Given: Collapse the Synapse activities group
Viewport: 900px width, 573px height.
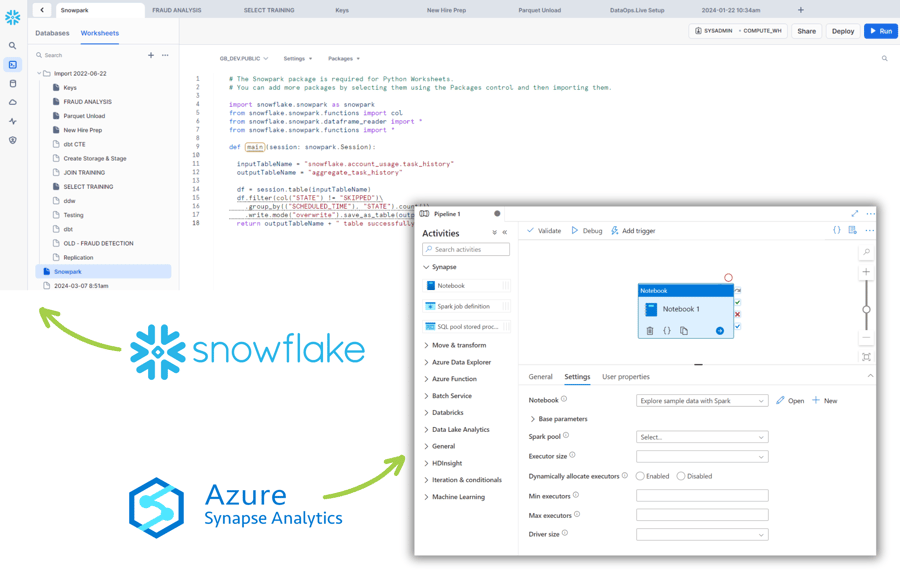Looking at the screenshot, I should (x=426, y=267).
